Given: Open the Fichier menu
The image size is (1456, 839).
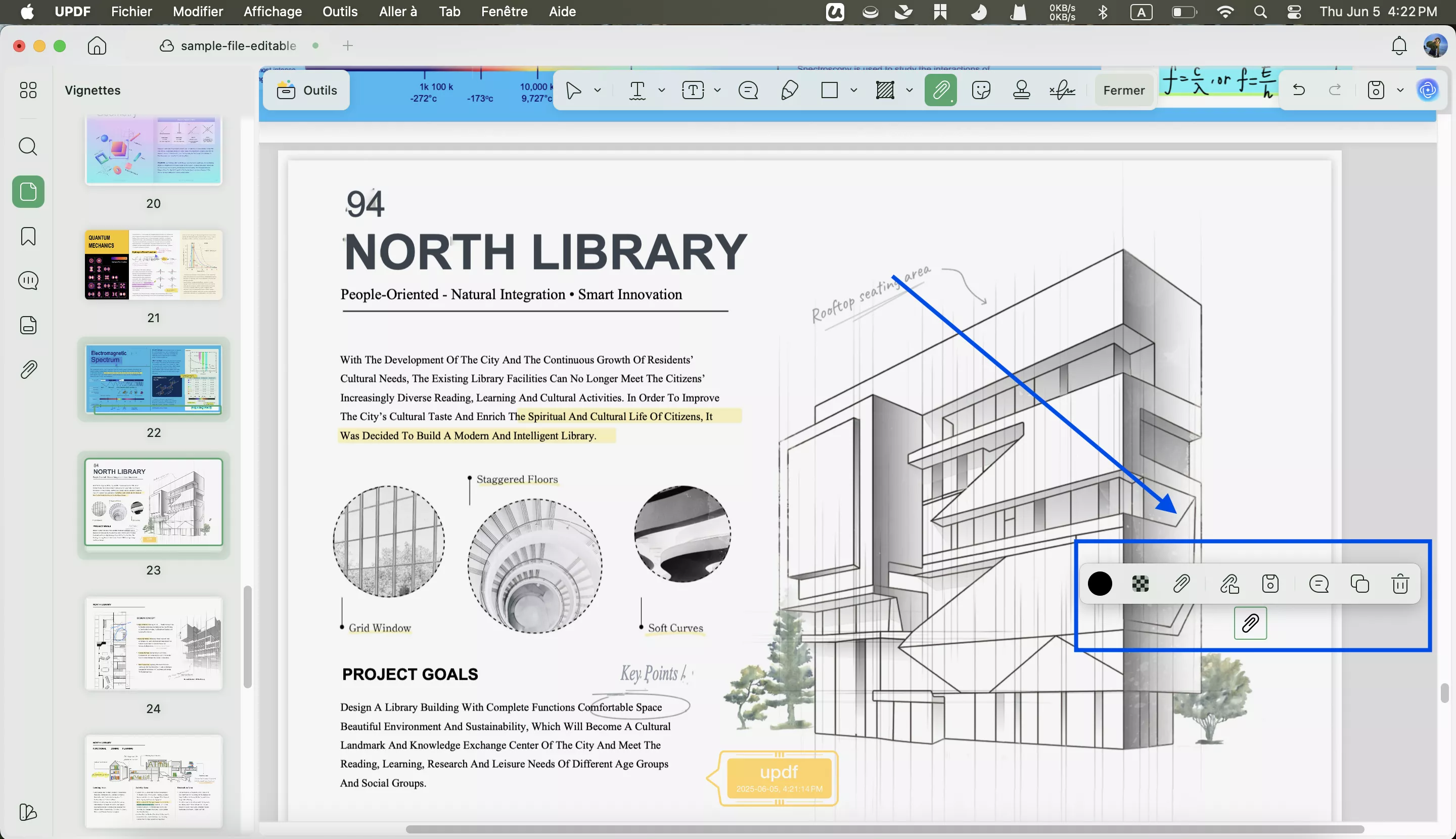Looking at the screenshot, I should click(x=131, y=12).
